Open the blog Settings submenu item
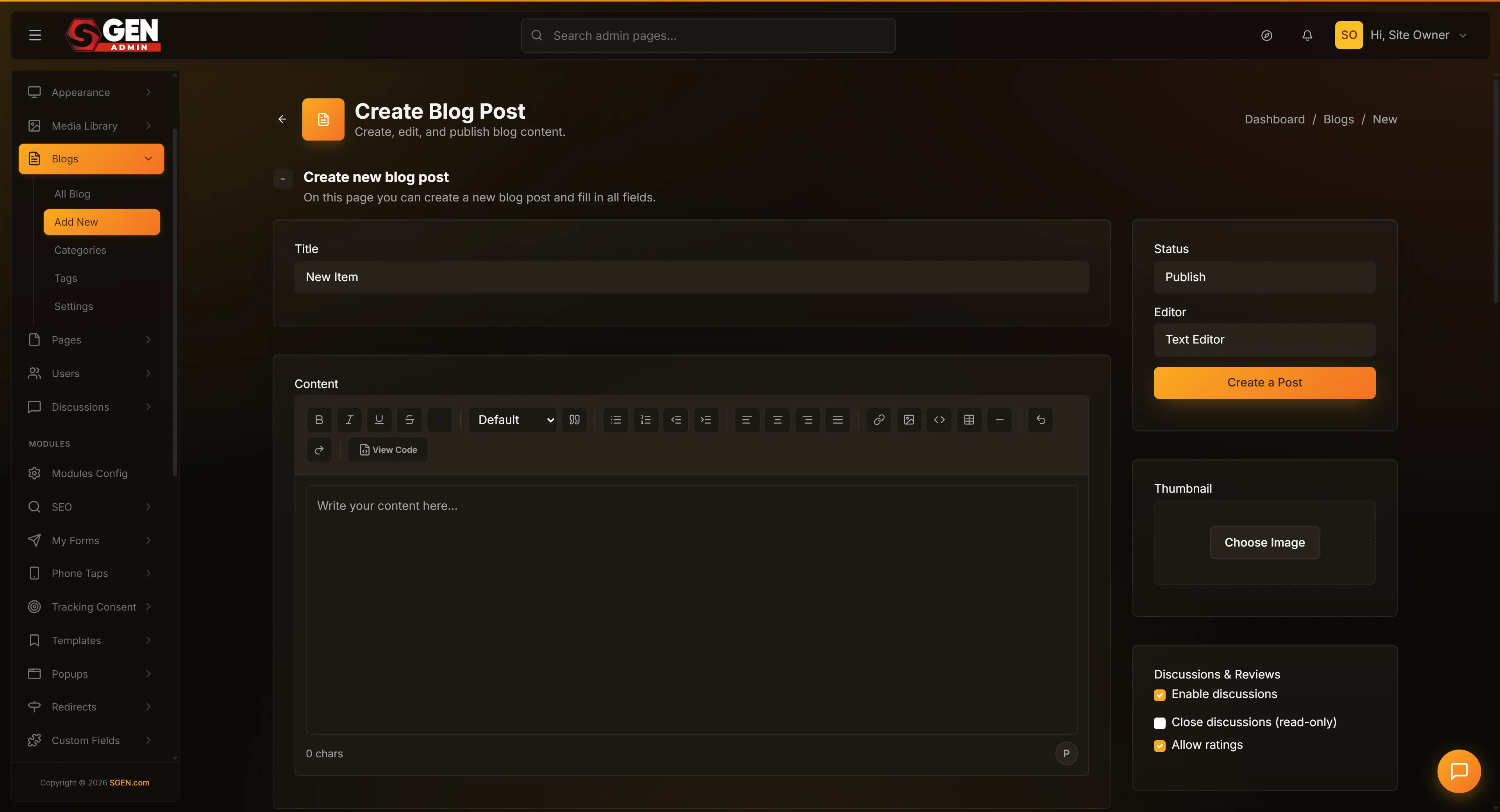The width and height of the screenshot is (1500, 812). tap(101, 306)
